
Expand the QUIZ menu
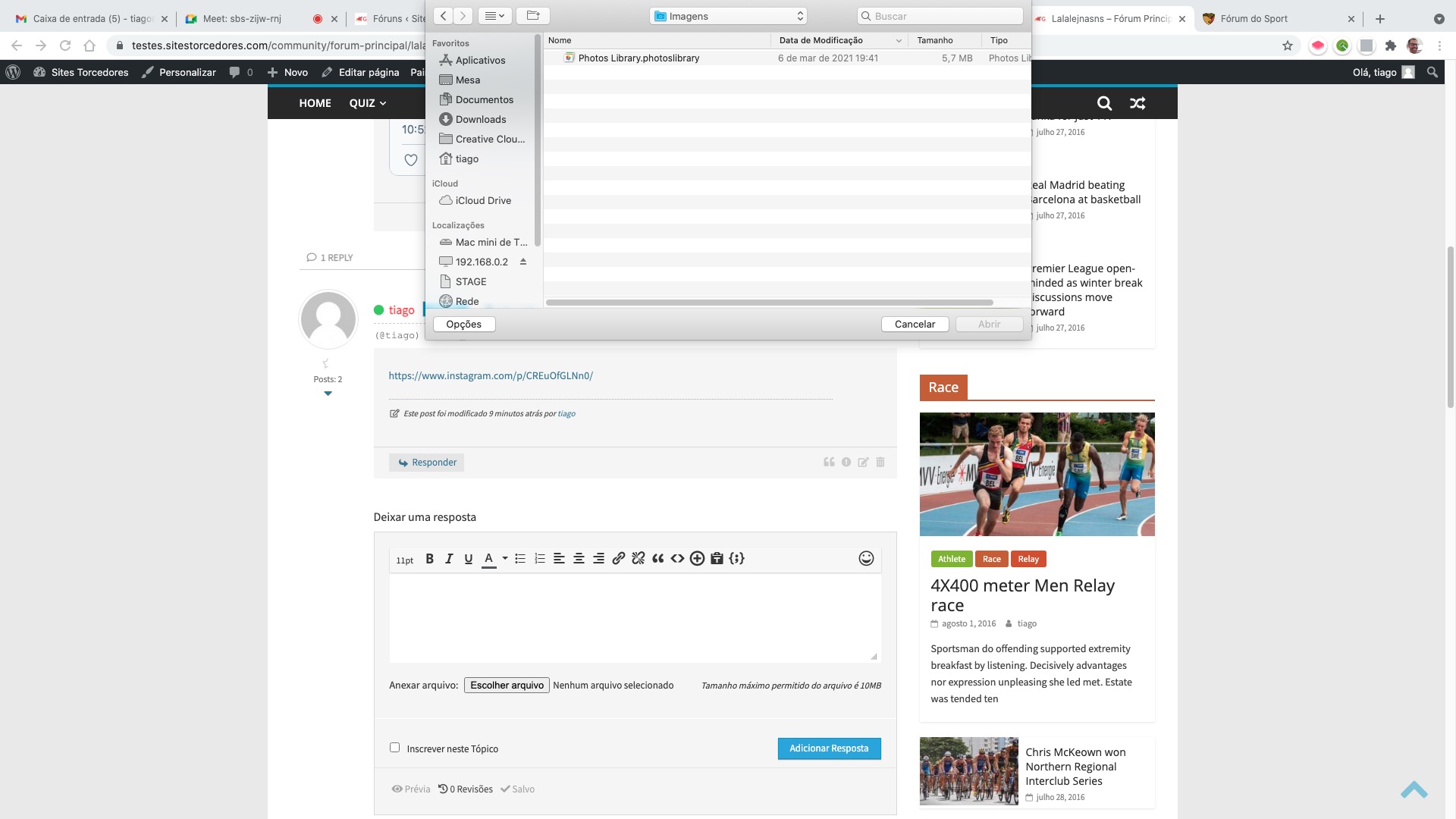(368, 103)
